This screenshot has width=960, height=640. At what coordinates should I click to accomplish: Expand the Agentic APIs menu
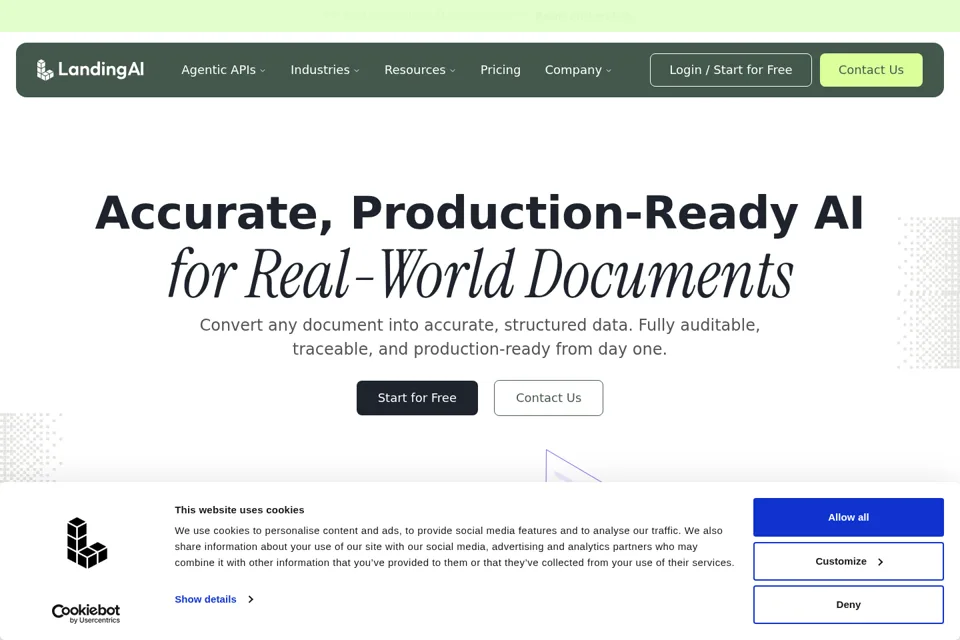coord(223,70)
